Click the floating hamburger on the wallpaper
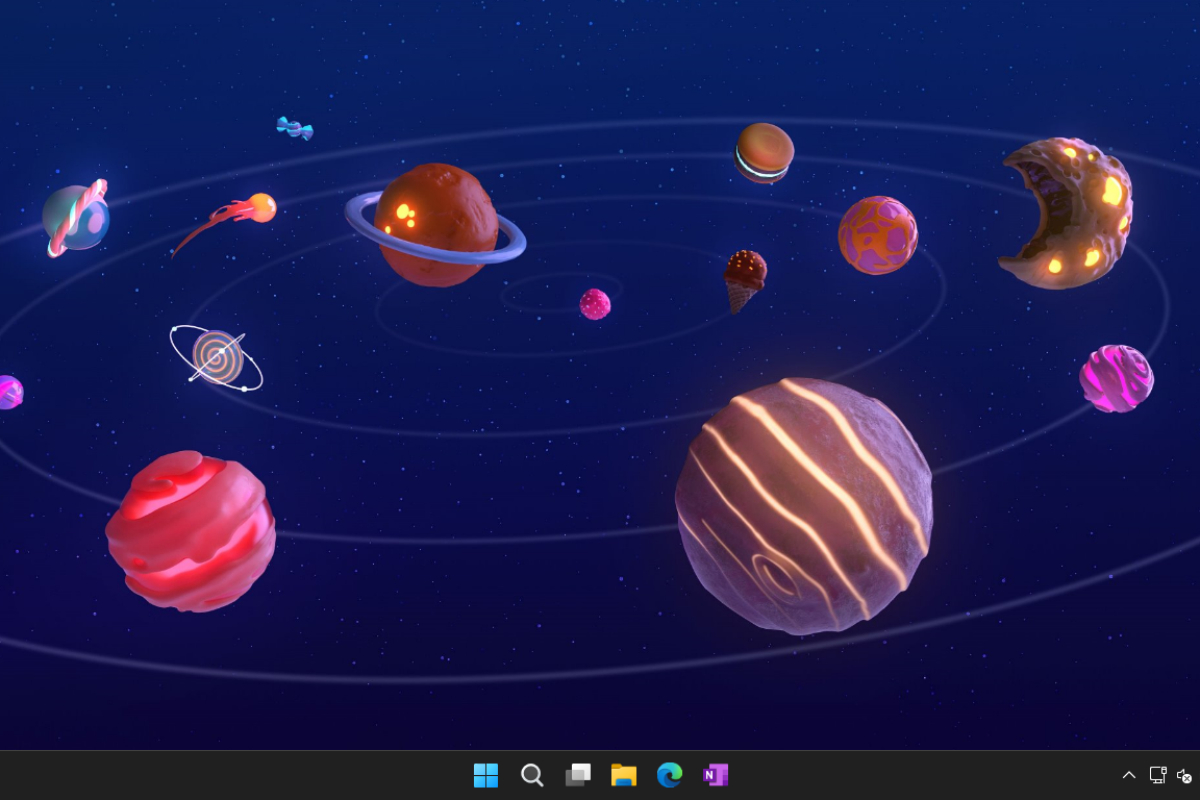The height and width of the screenshot is (800, 1200). [765, 153]
